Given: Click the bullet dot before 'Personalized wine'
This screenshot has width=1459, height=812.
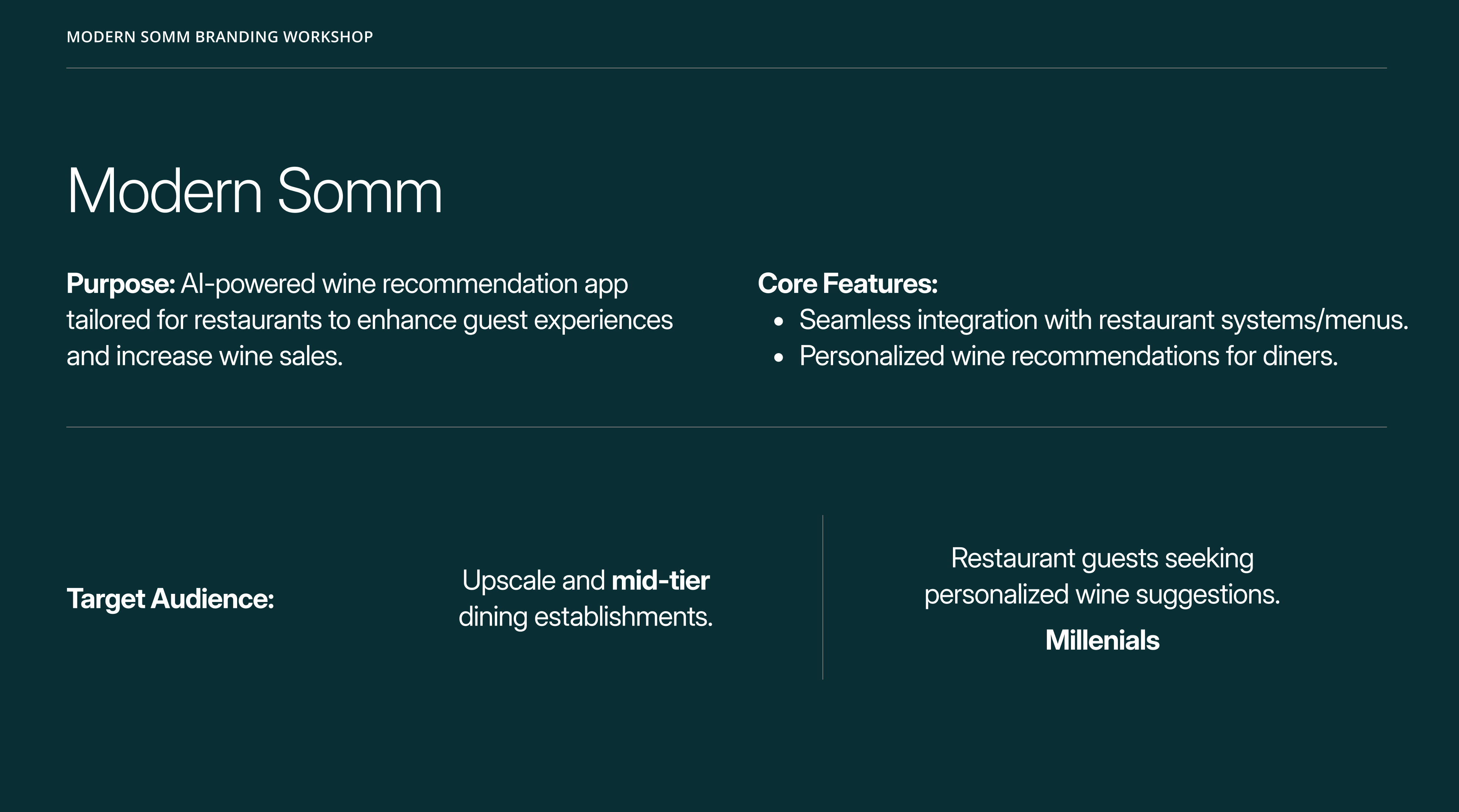Looking at the screenshot, I should click(779, 358).
